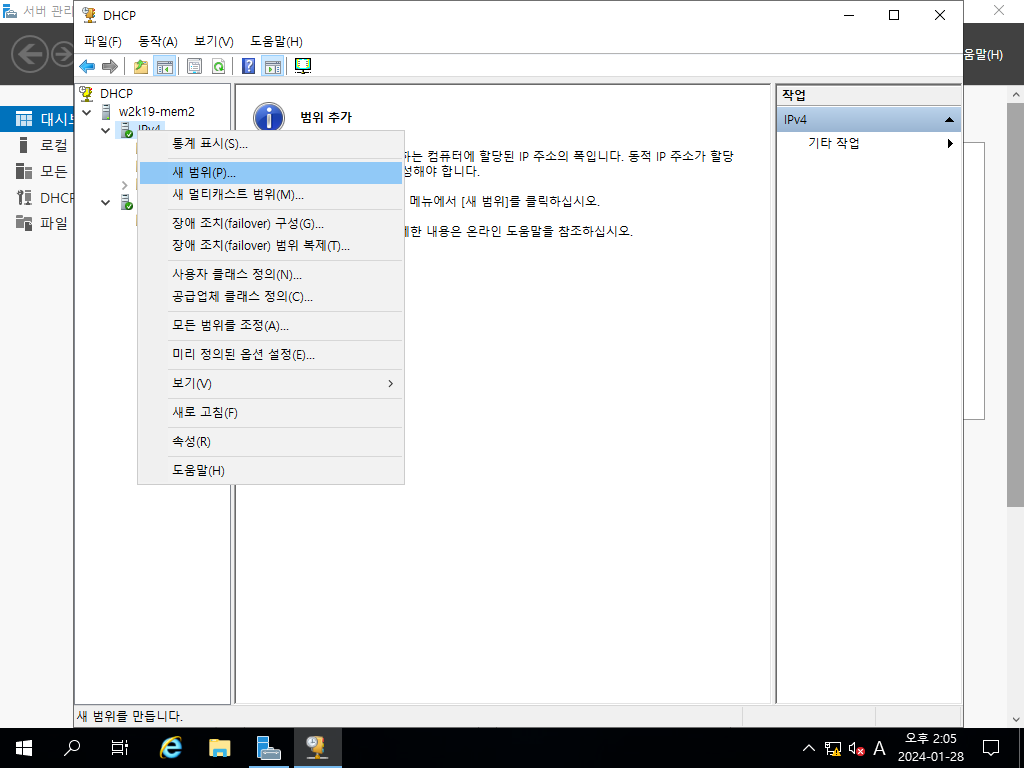This screenshot has height=768, width=1024.
Task: Open the notification center icon
Action: coord(991,748)
